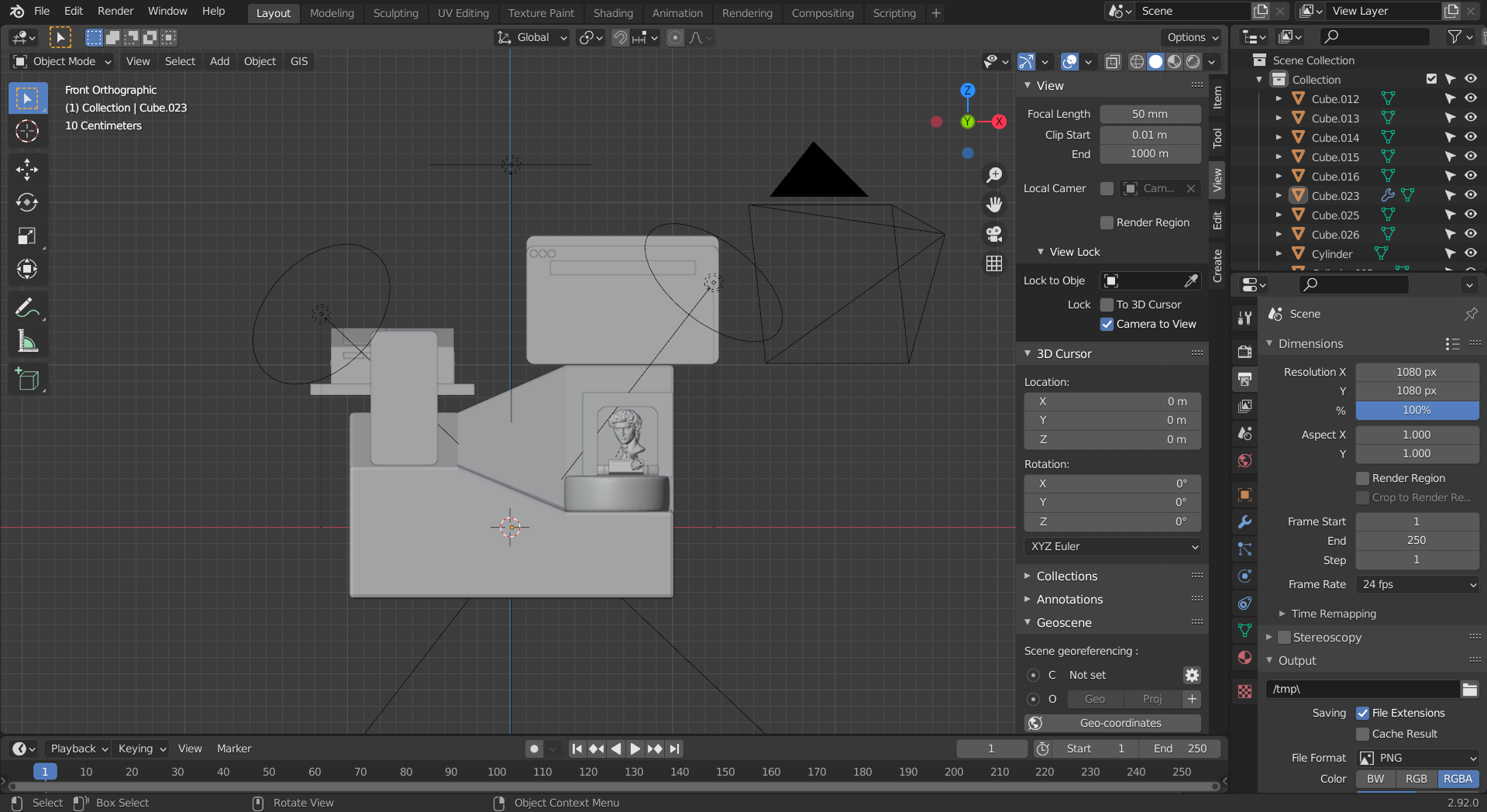The width and height of the screenshot is (1487, 812).
Task: Open Output properties printer icon
Action: [x=1245, y=379]
